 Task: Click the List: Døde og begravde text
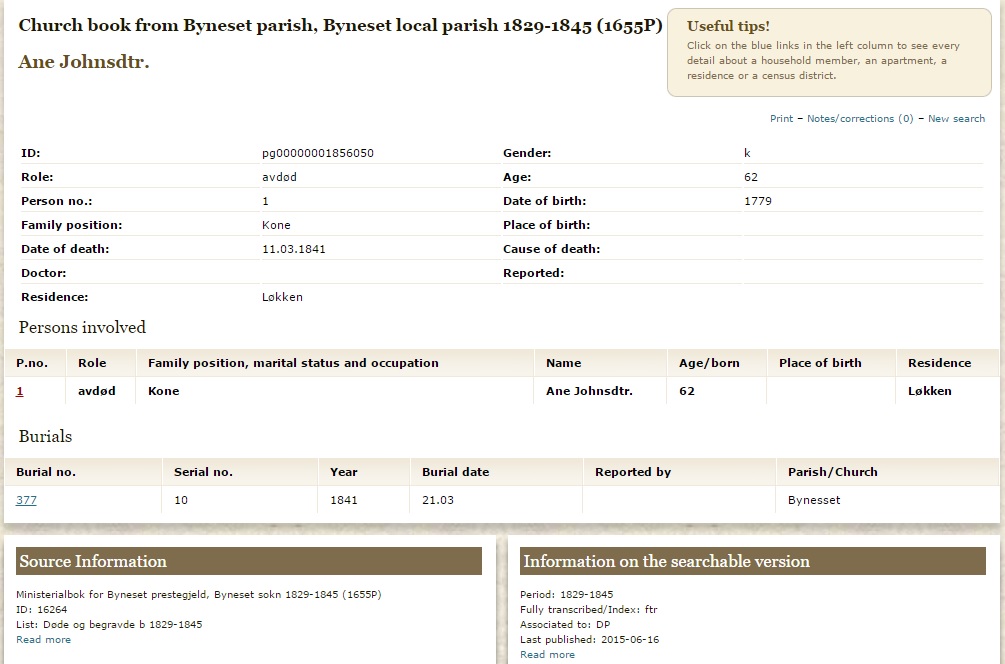pyautogui.click(x=109, y=624)
